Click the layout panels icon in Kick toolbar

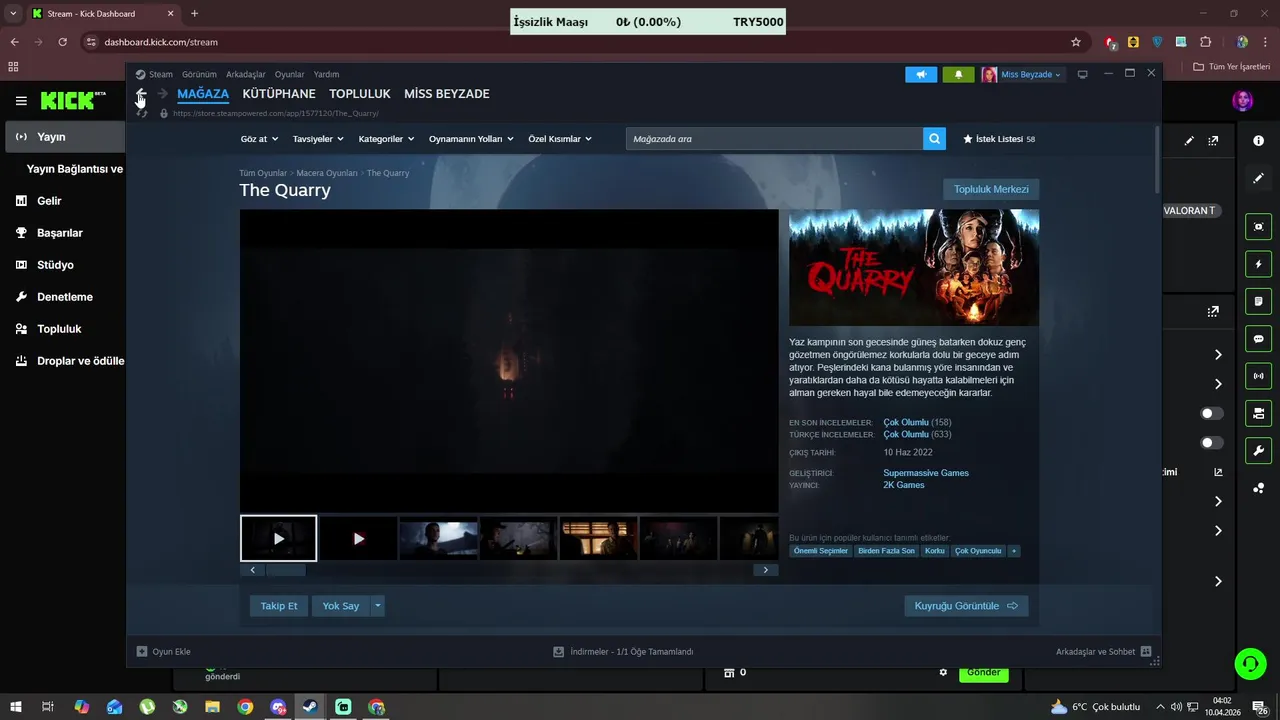1259,413
